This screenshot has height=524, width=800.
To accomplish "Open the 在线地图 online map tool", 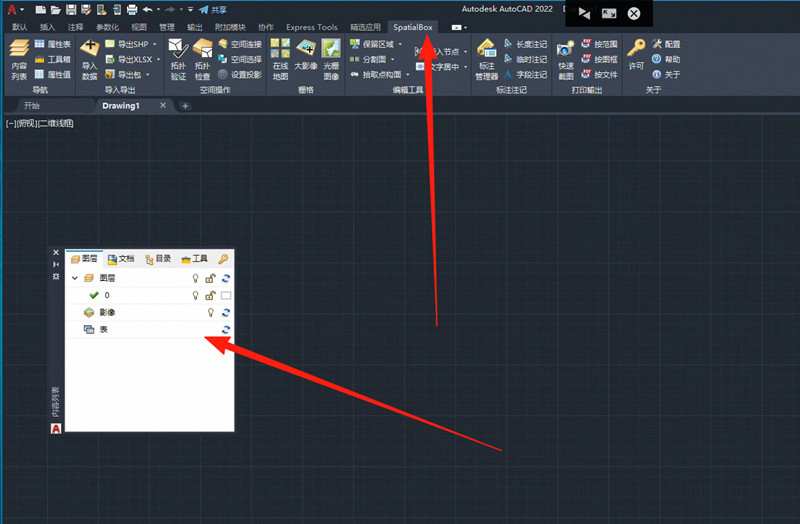I will click(280, 59).
